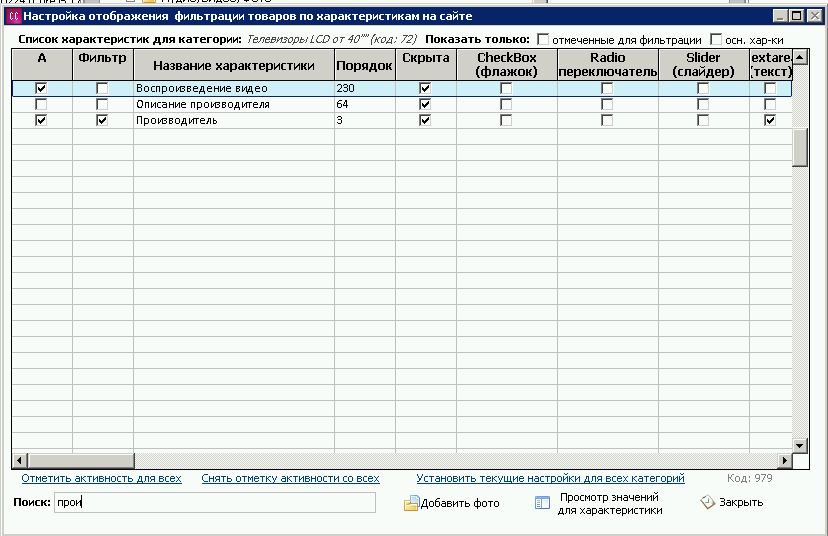Open 'Просмотр значений для характеристики'
The image size is (828, 536).
610,504
